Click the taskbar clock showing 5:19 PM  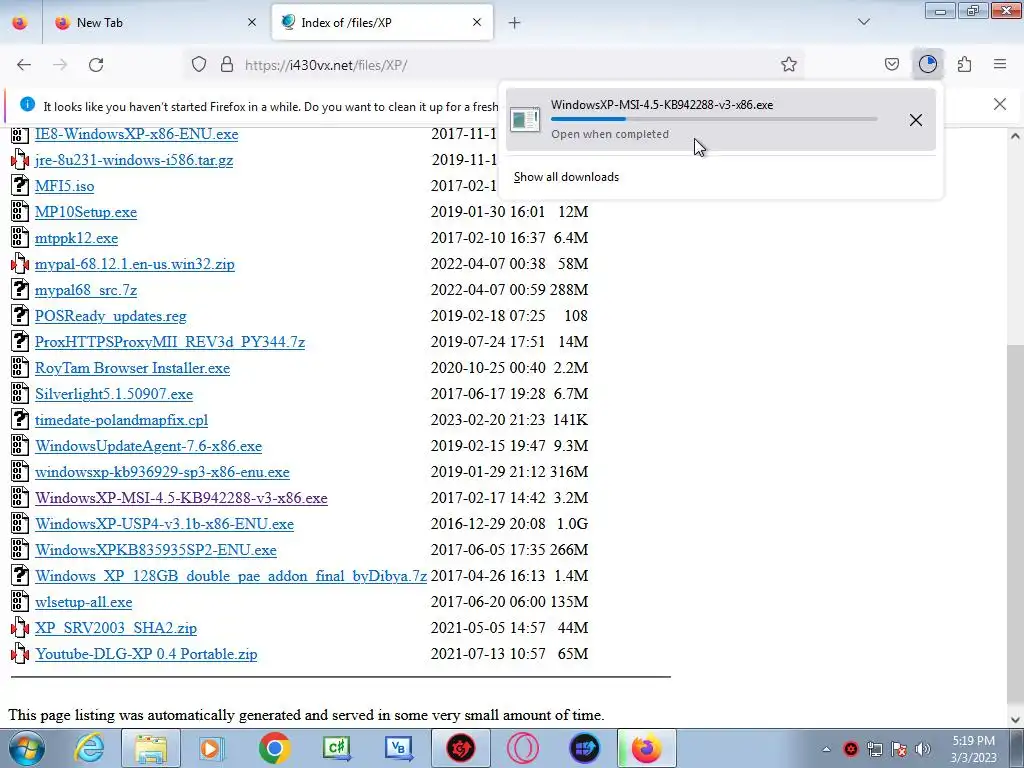973,749
